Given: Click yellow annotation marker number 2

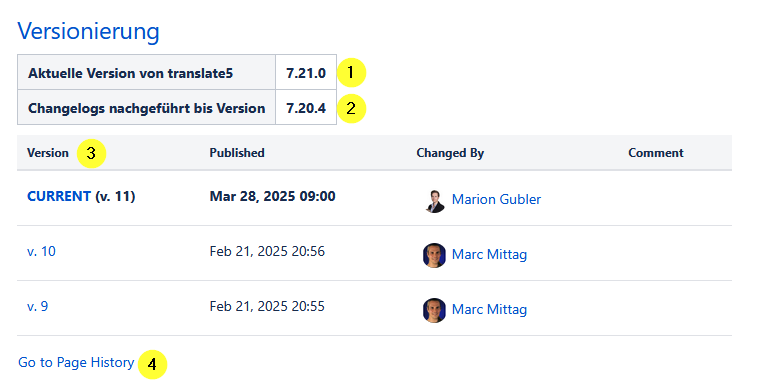Looking at the screenshot, I should coord(351,108).
